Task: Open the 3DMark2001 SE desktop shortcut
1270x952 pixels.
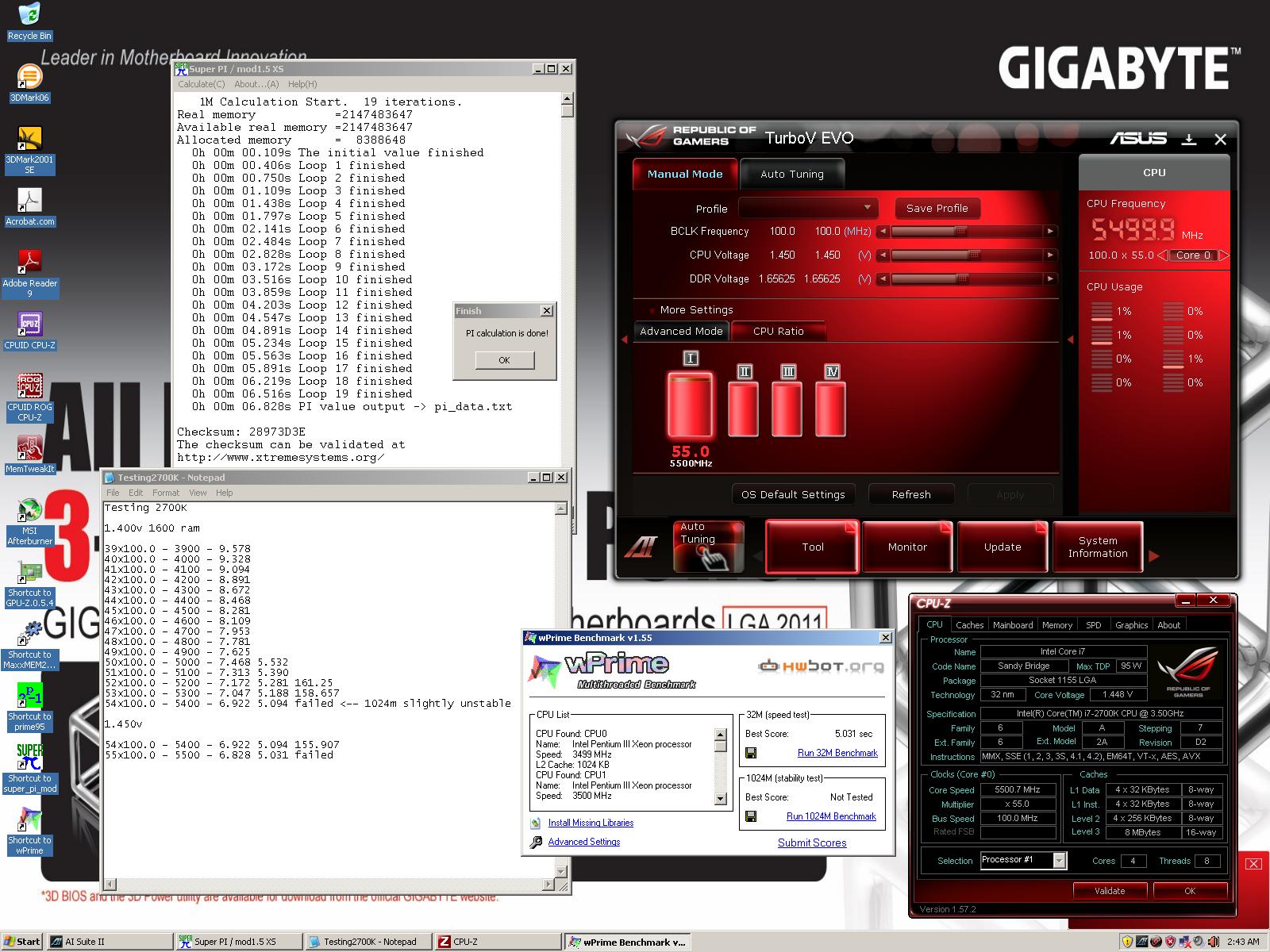Action: [x=29, y=150]
